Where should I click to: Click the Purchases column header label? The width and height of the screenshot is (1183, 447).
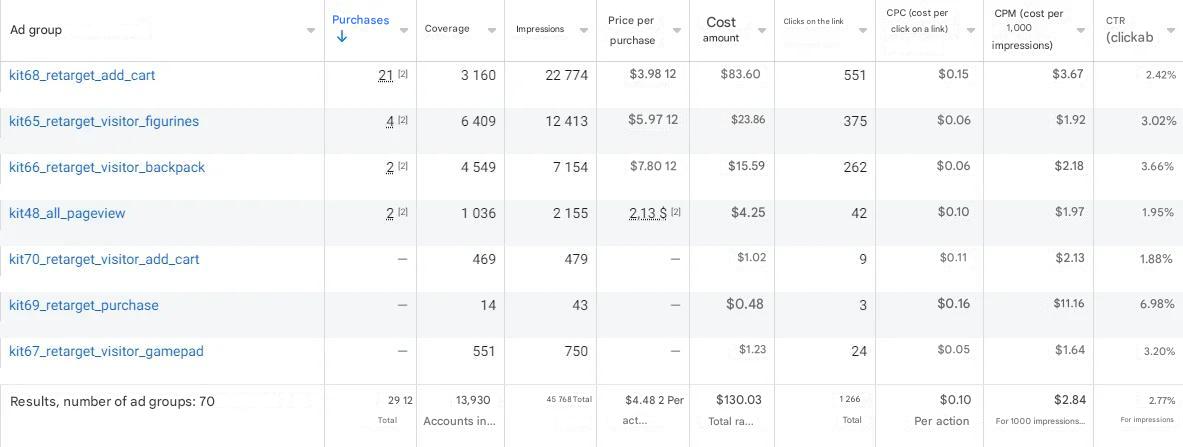coord(360,20)
